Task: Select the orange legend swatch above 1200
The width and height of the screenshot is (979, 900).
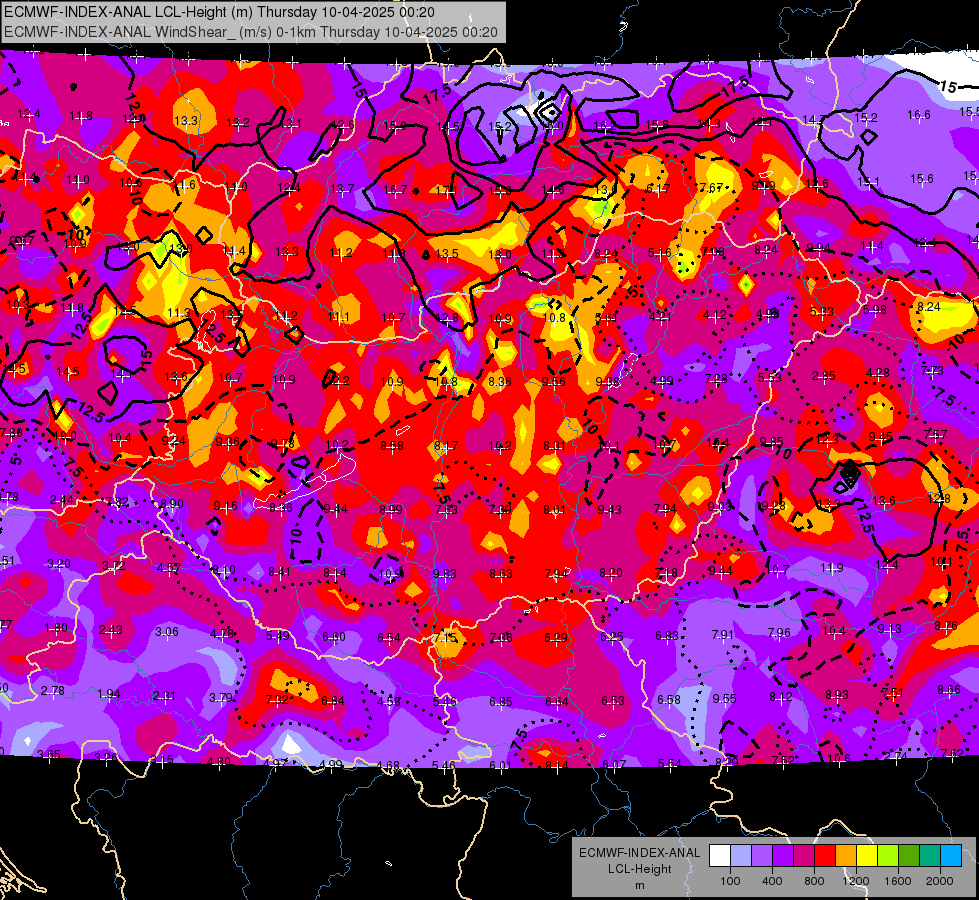Action: coord(846,856)
